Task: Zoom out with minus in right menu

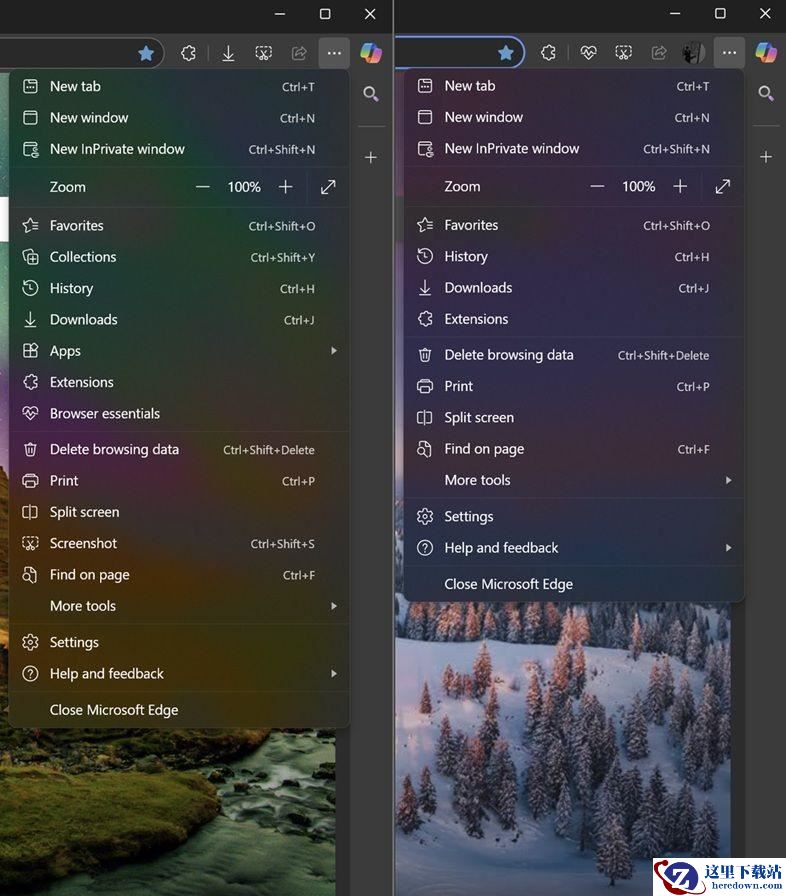Action: 597,186
